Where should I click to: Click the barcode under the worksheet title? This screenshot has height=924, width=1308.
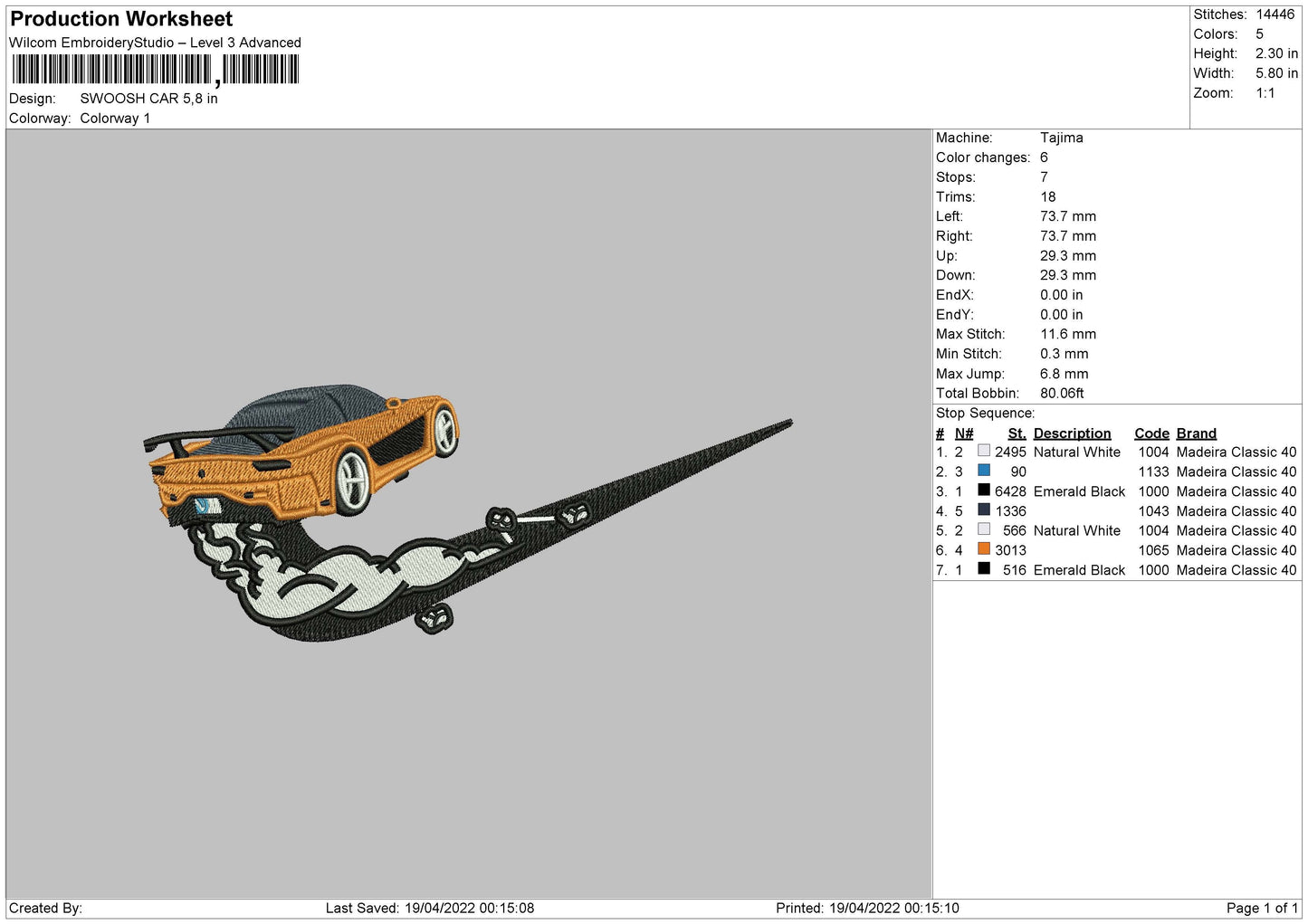155,70
